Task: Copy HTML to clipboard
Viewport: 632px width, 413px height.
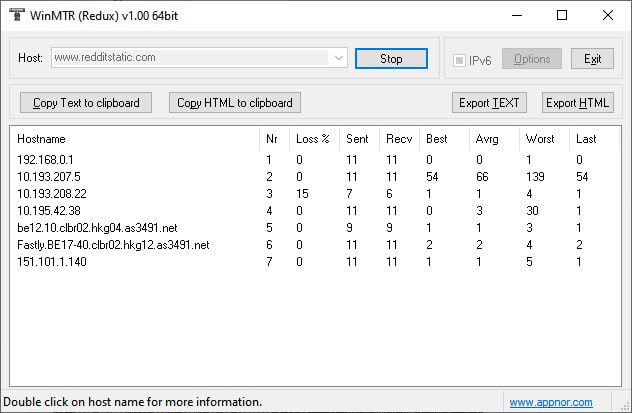Action: pos(234,103)
